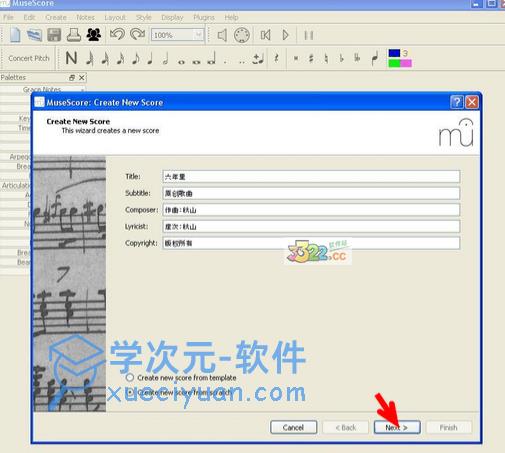Redo the last undone action
This screenshot has height=453, width=505.
point(137,34)
